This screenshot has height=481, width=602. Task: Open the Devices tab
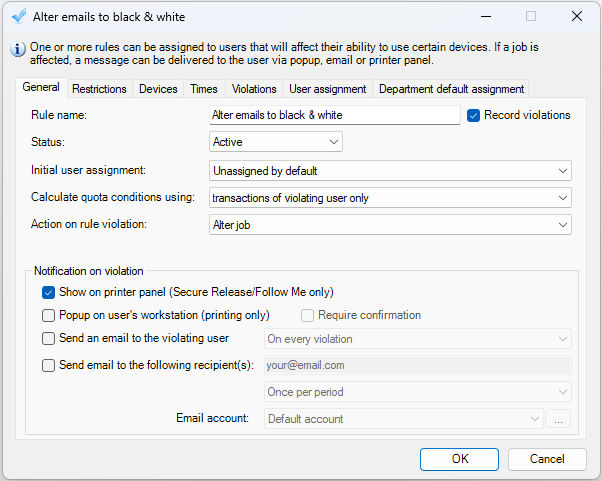158,89
